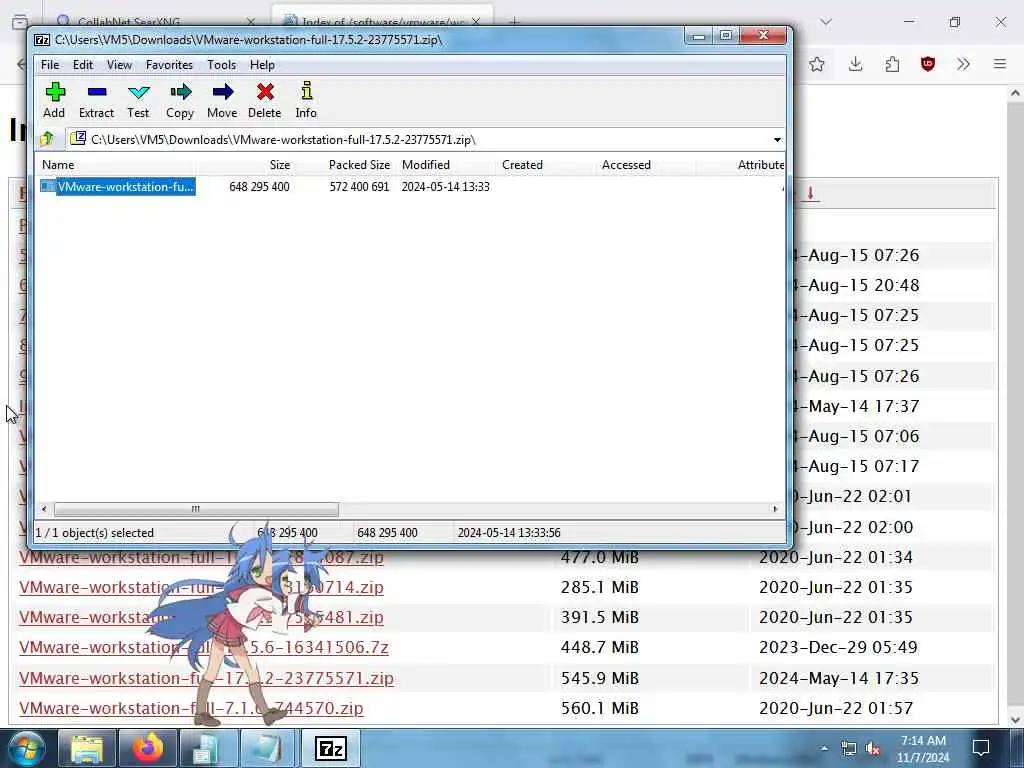Show more Firefox toolbar tools chevron
The height and width of the screenshot is (768, 1024).
tap(963, 64)
